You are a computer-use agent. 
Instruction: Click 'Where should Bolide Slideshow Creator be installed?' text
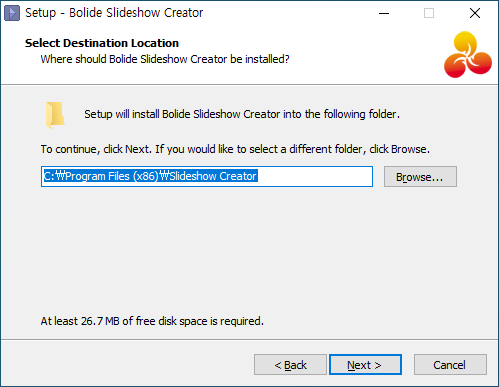[x=165, y=59]
